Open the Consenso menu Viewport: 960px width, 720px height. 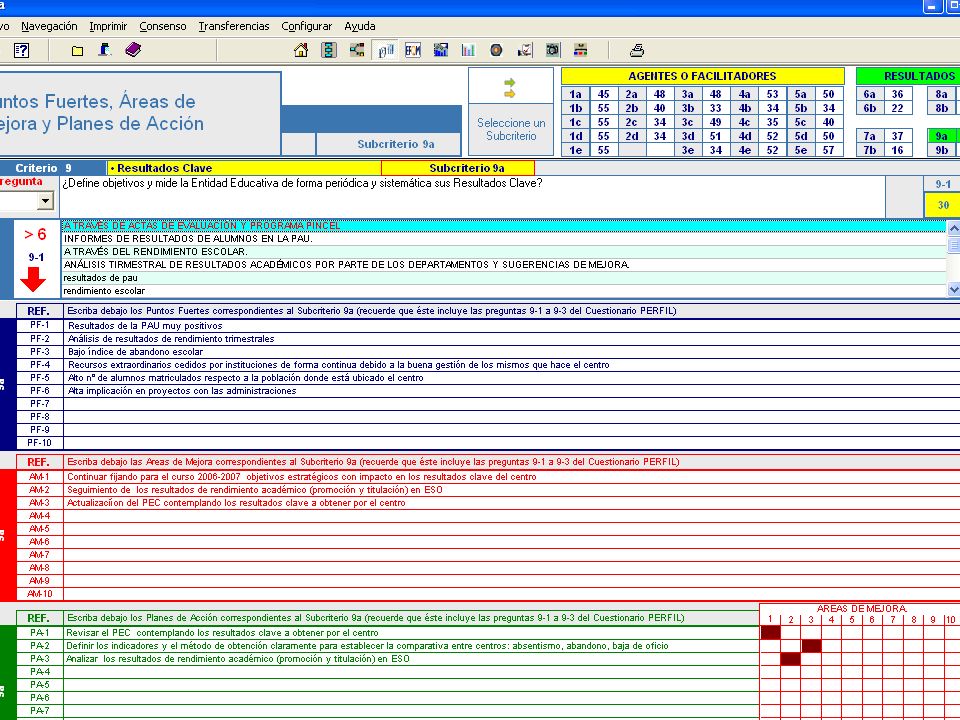pos(163,26)
